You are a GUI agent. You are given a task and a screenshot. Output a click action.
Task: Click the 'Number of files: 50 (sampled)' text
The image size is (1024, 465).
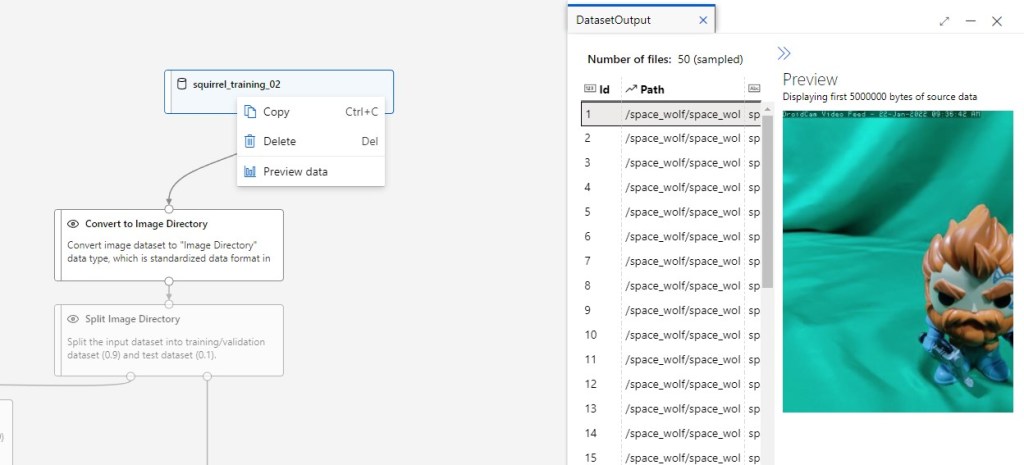tap(665, 59)
